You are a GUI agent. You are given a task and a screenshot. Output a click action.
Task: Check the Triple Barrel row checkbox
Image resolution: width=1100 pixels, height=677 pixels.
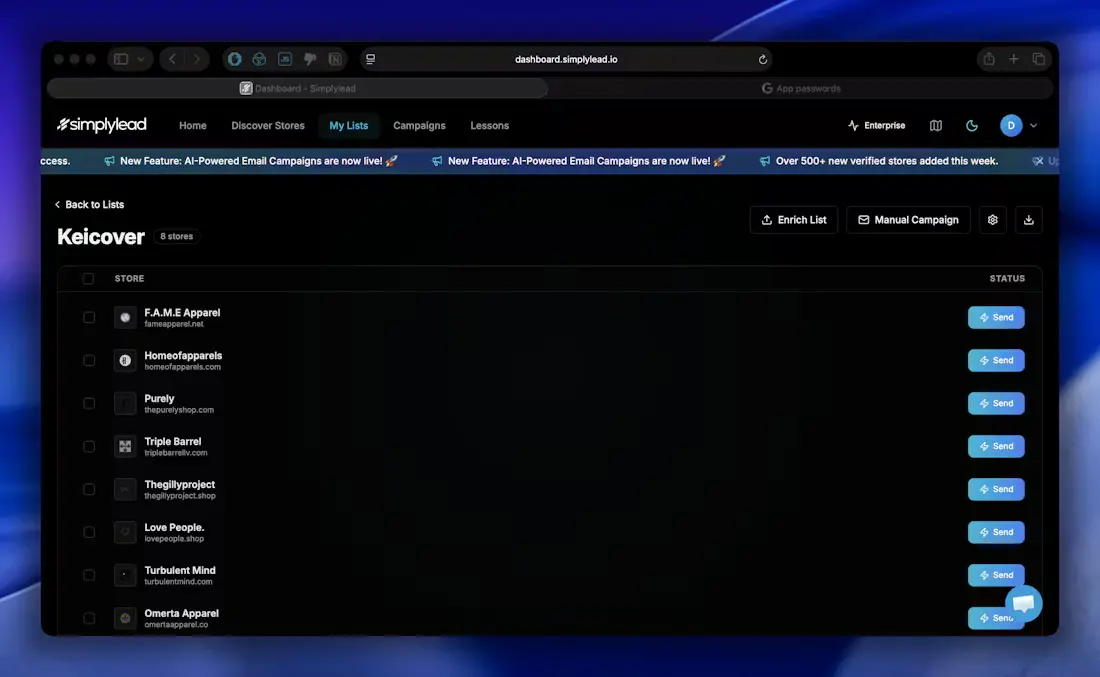pos(89,446)
